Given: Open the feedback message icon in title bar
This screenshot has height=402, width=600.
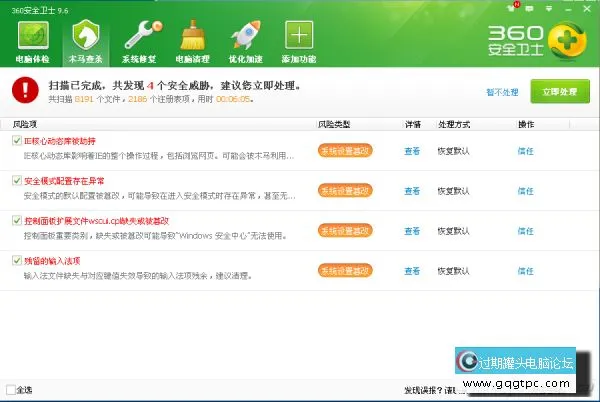Looking at the screenshot, I should click(530, 8).
